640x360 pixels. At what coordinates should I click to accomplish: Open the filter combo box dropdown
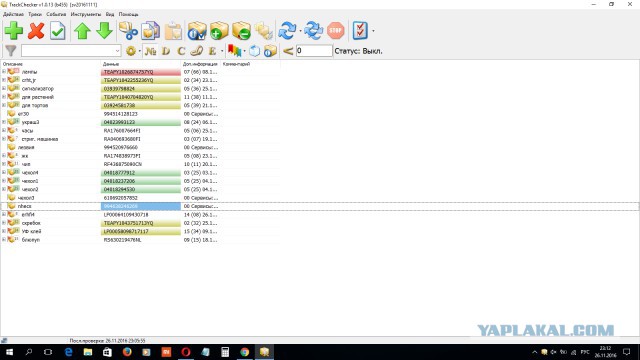(117, 51)
